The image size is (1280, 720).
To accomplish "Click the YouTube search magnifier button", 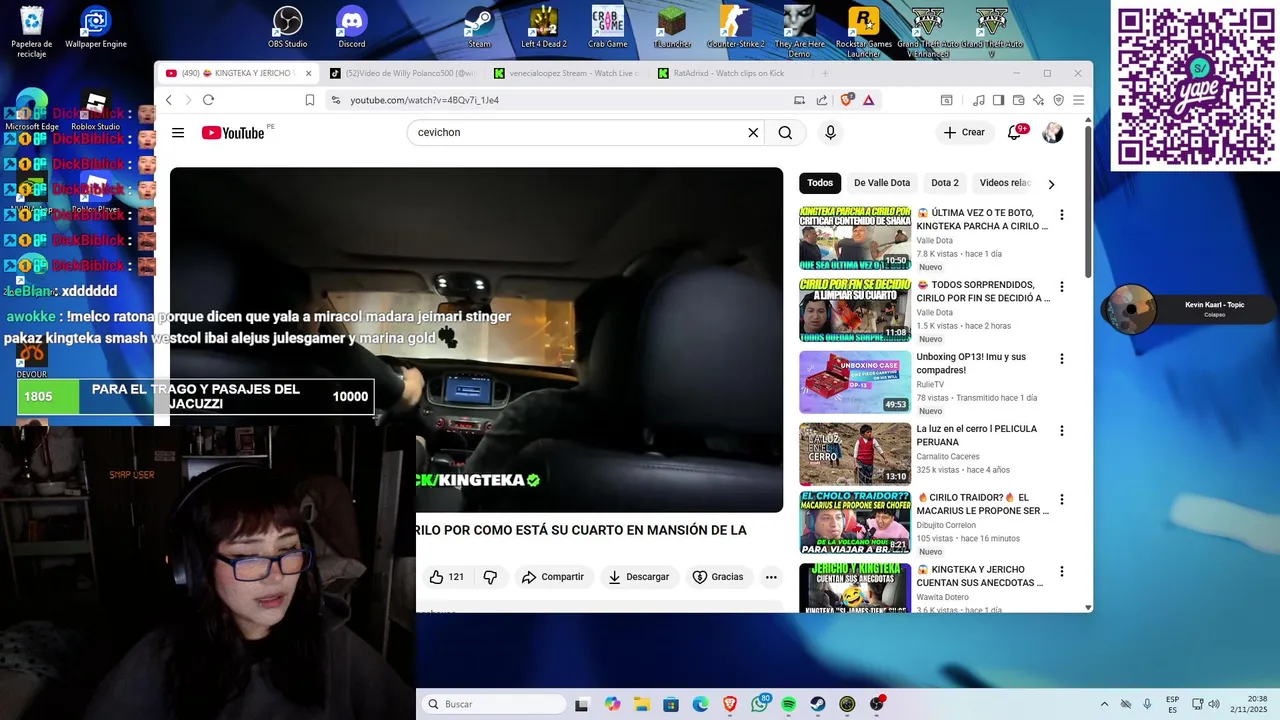I will pos(785,132).
